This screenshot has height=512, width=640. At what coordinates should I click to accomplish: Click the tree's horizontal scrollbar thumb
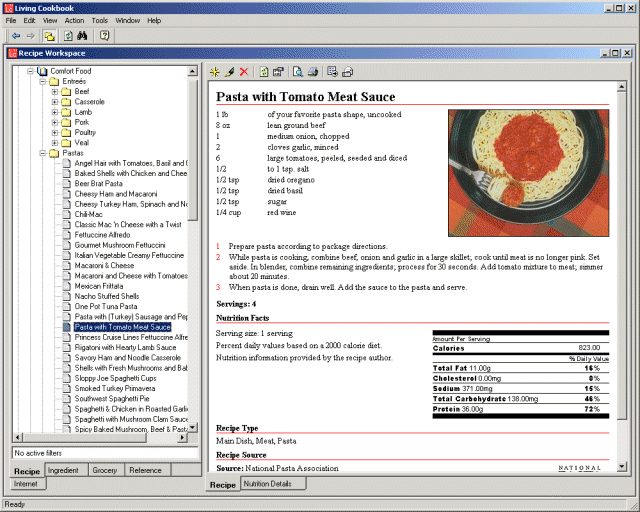[x=85, y=437]
